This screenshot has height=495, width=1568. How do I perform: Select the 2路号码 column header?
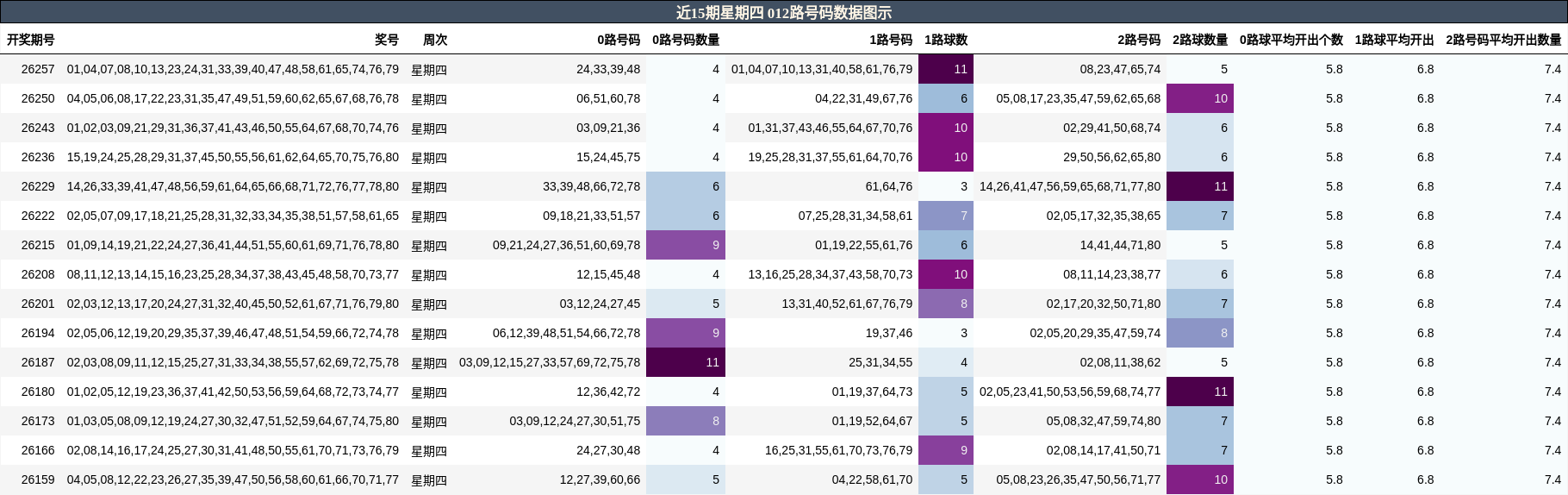tap(1139, 40)
